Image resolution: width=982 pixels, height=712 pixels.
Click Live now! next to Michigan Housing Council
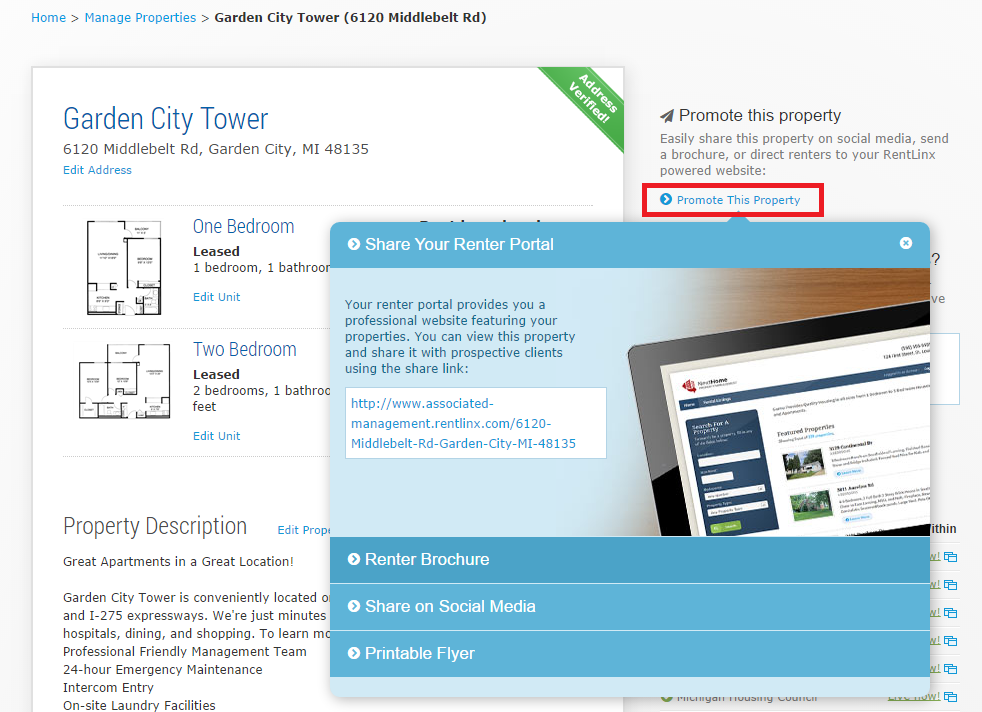tap(915, 696)
